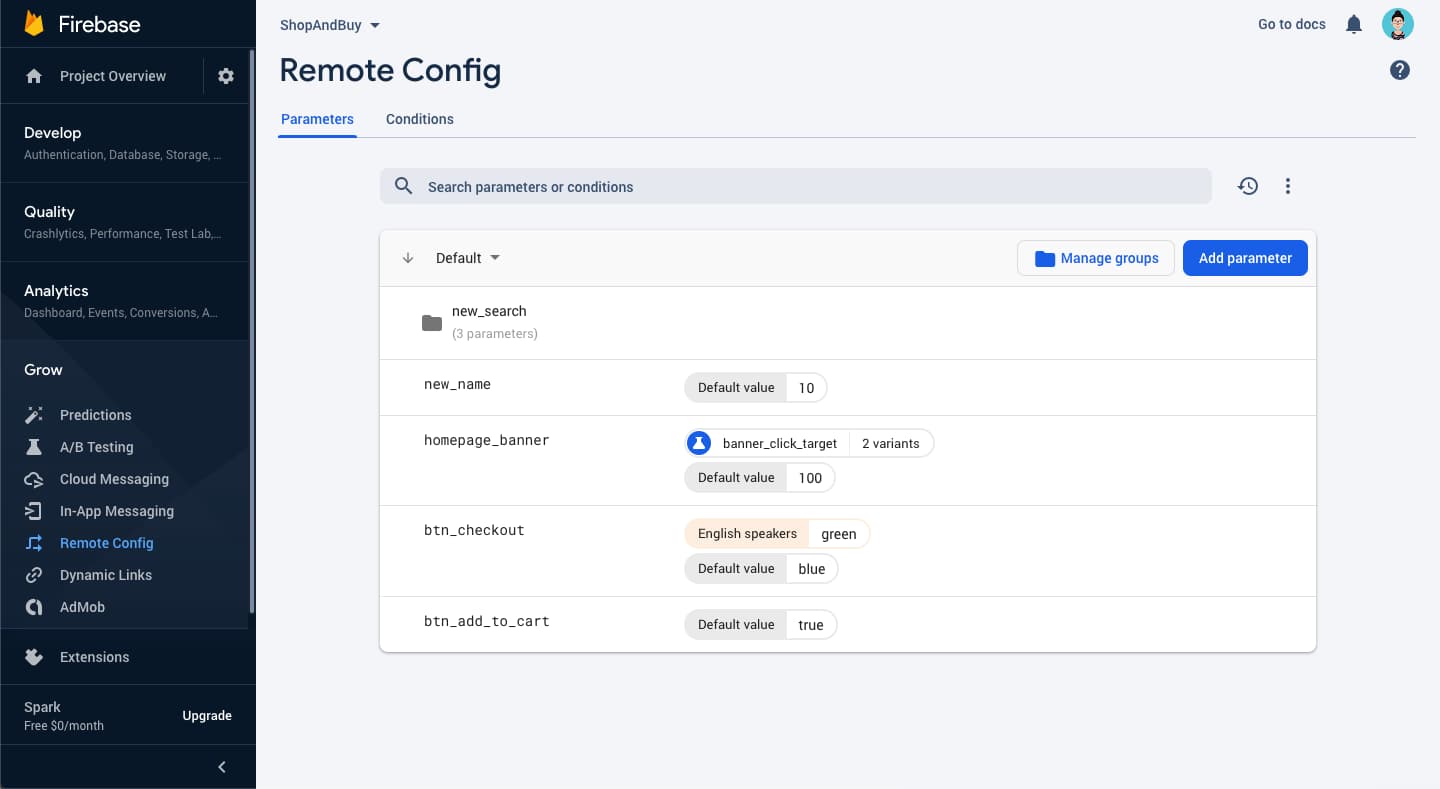Expand the Analytics section

point(124,301)
